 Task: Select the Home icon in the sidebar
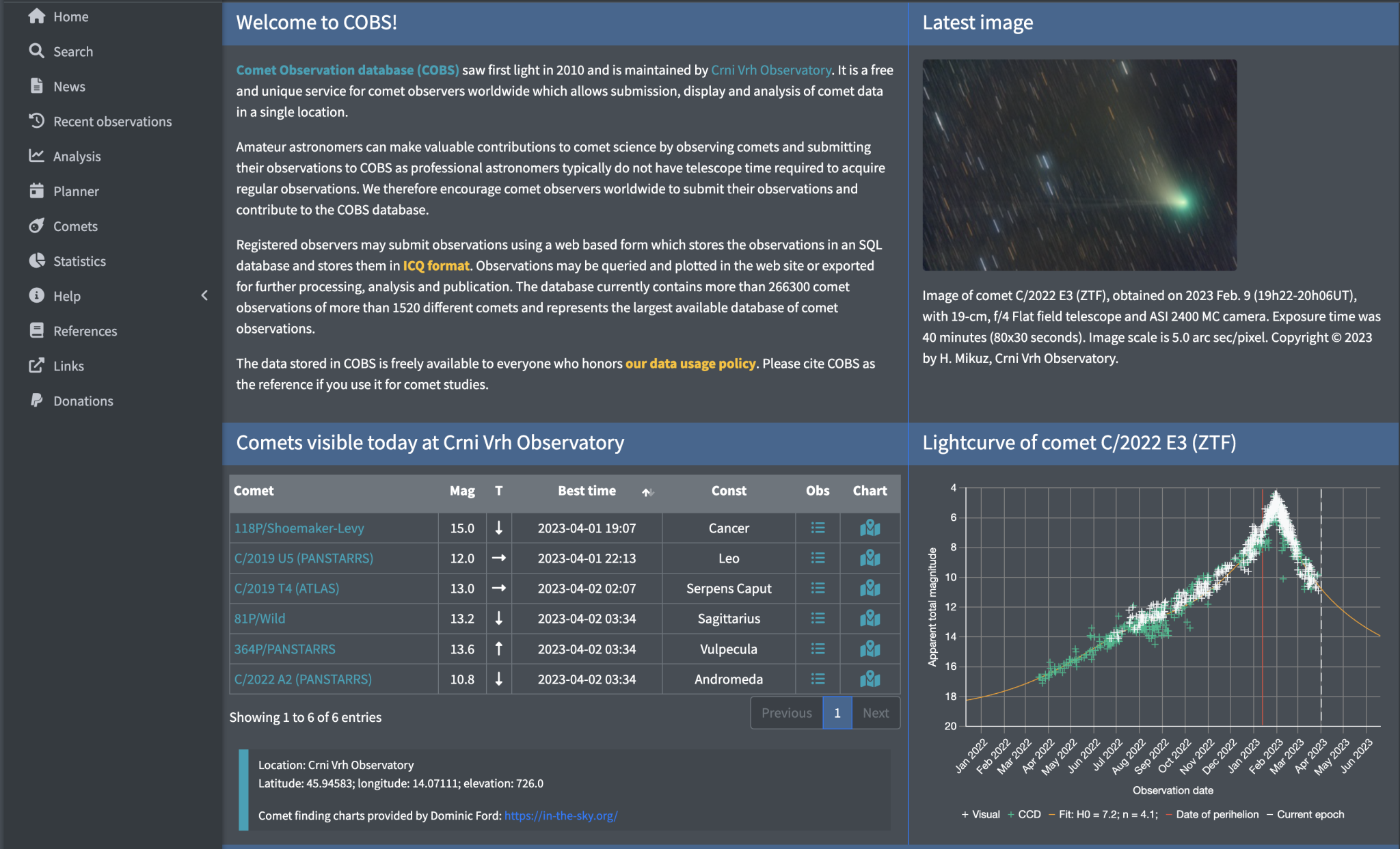tap(38, 16)
